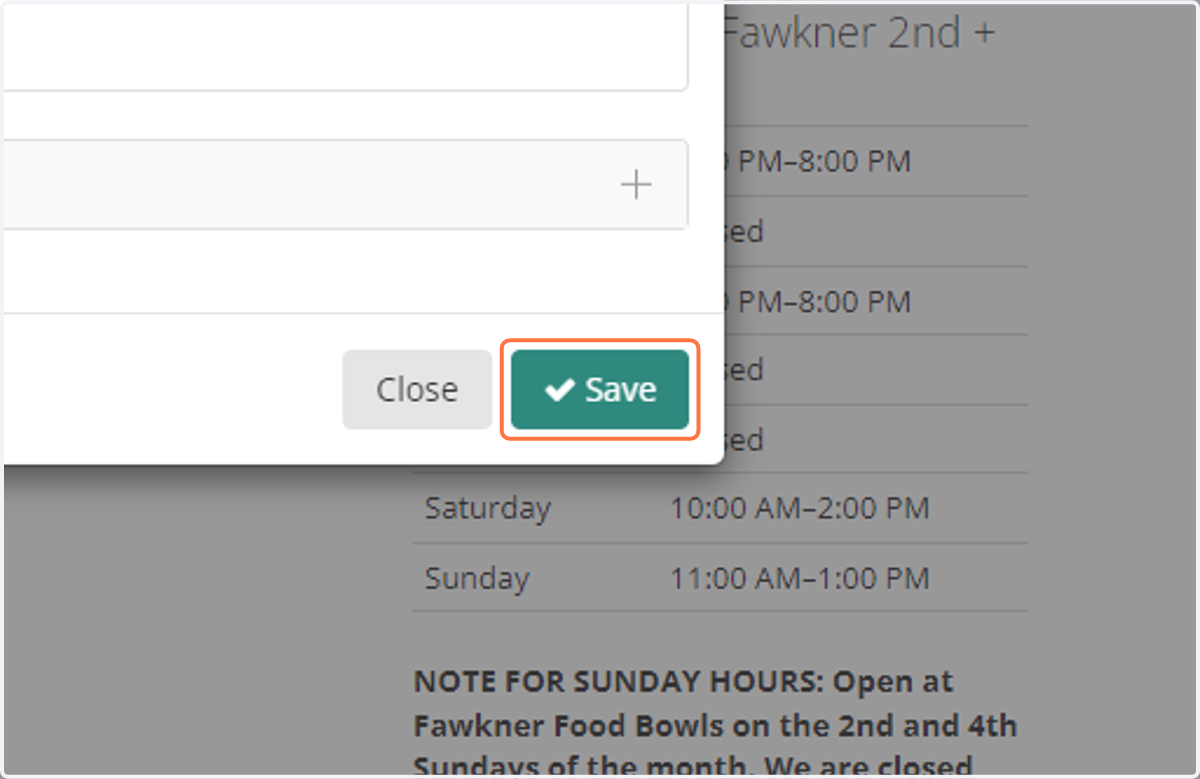
Task: Open the collapsed gray panel bar
Action: pyautogui.click(x=345, y=184)
